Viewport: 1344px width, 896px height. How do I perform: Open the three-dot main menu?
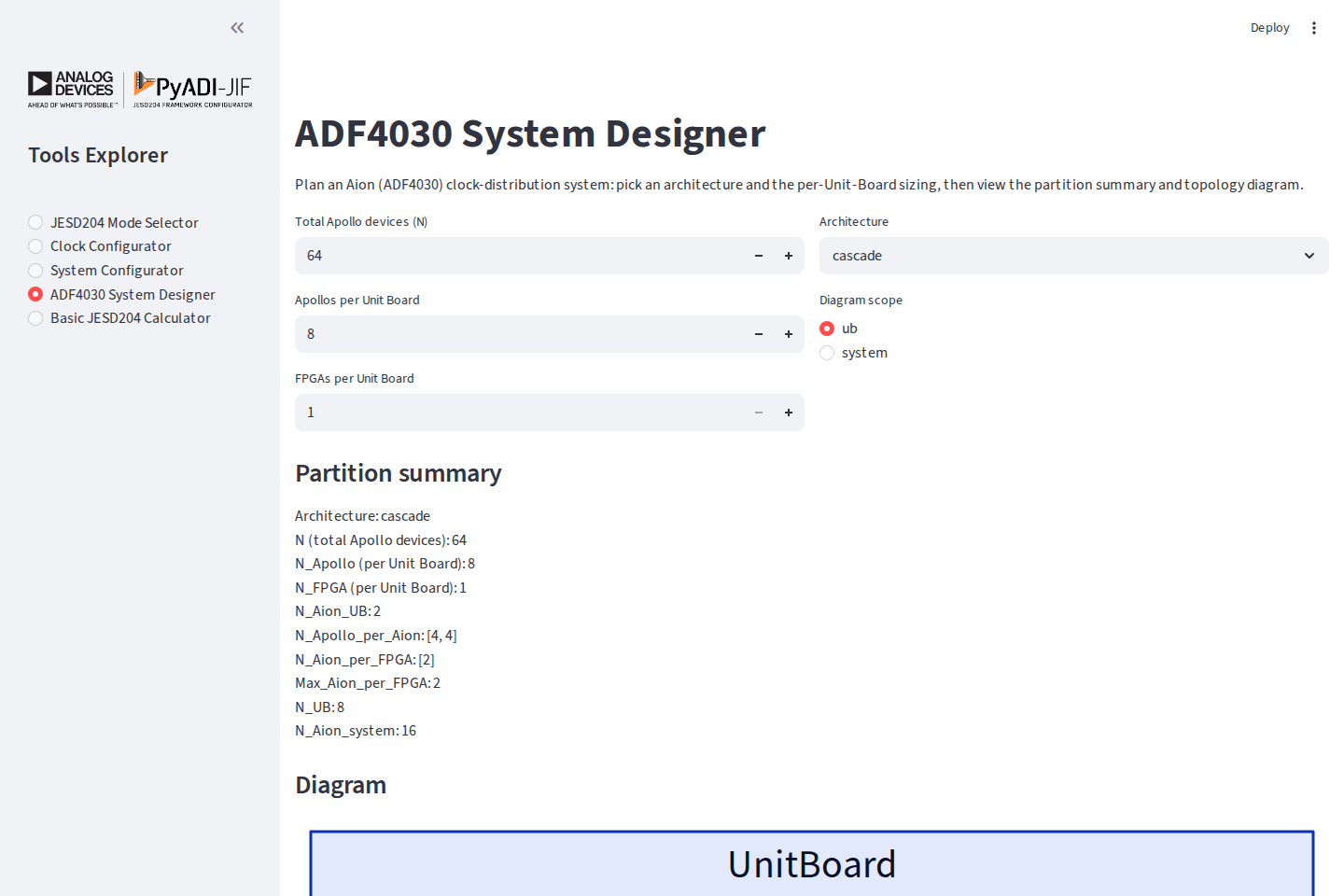coord(1314,28)
